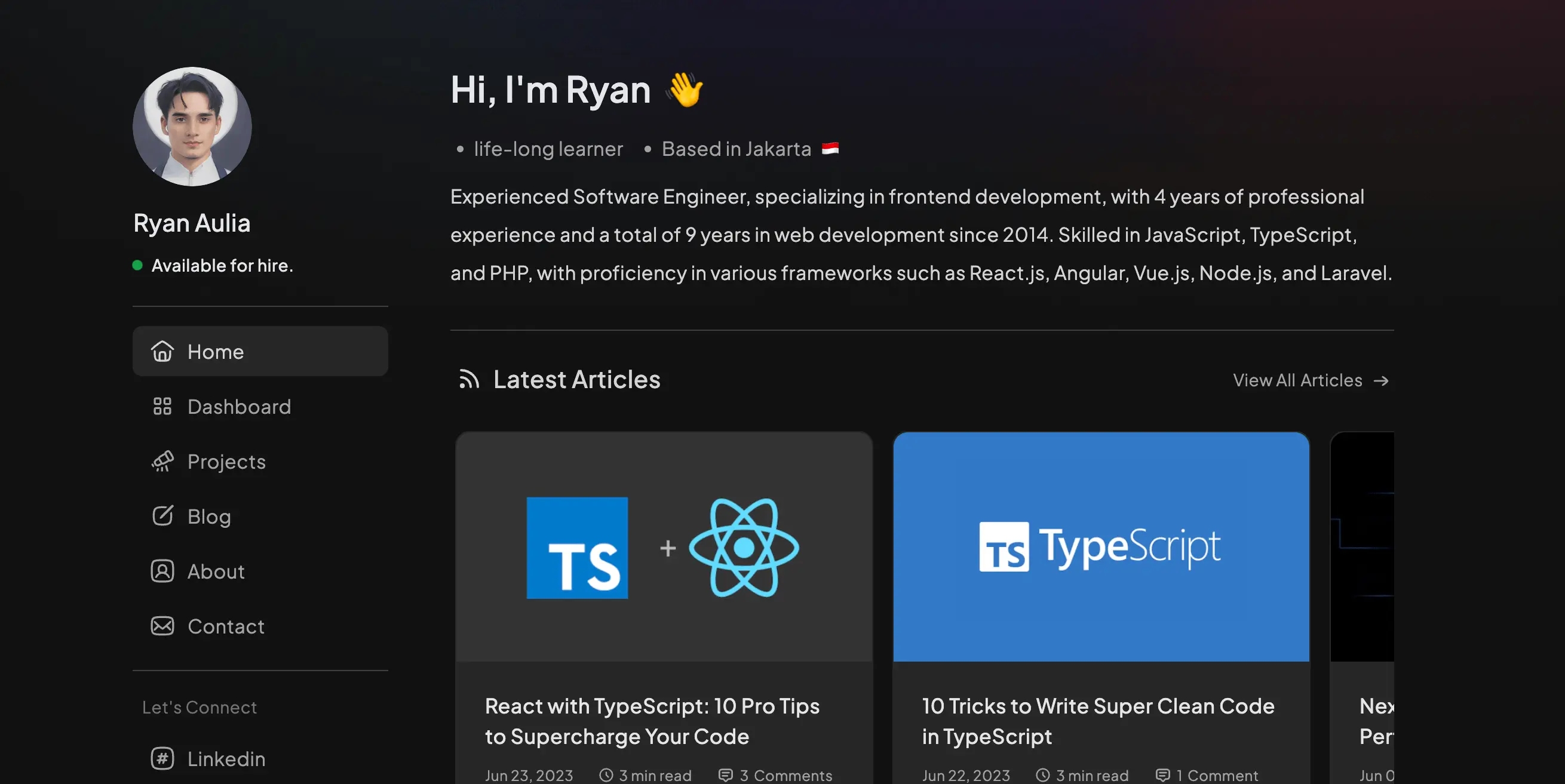Open 10 Tricks Clean Code article title
The height and width of the screenshot is (784, 1565).
tap(1098, 721)
